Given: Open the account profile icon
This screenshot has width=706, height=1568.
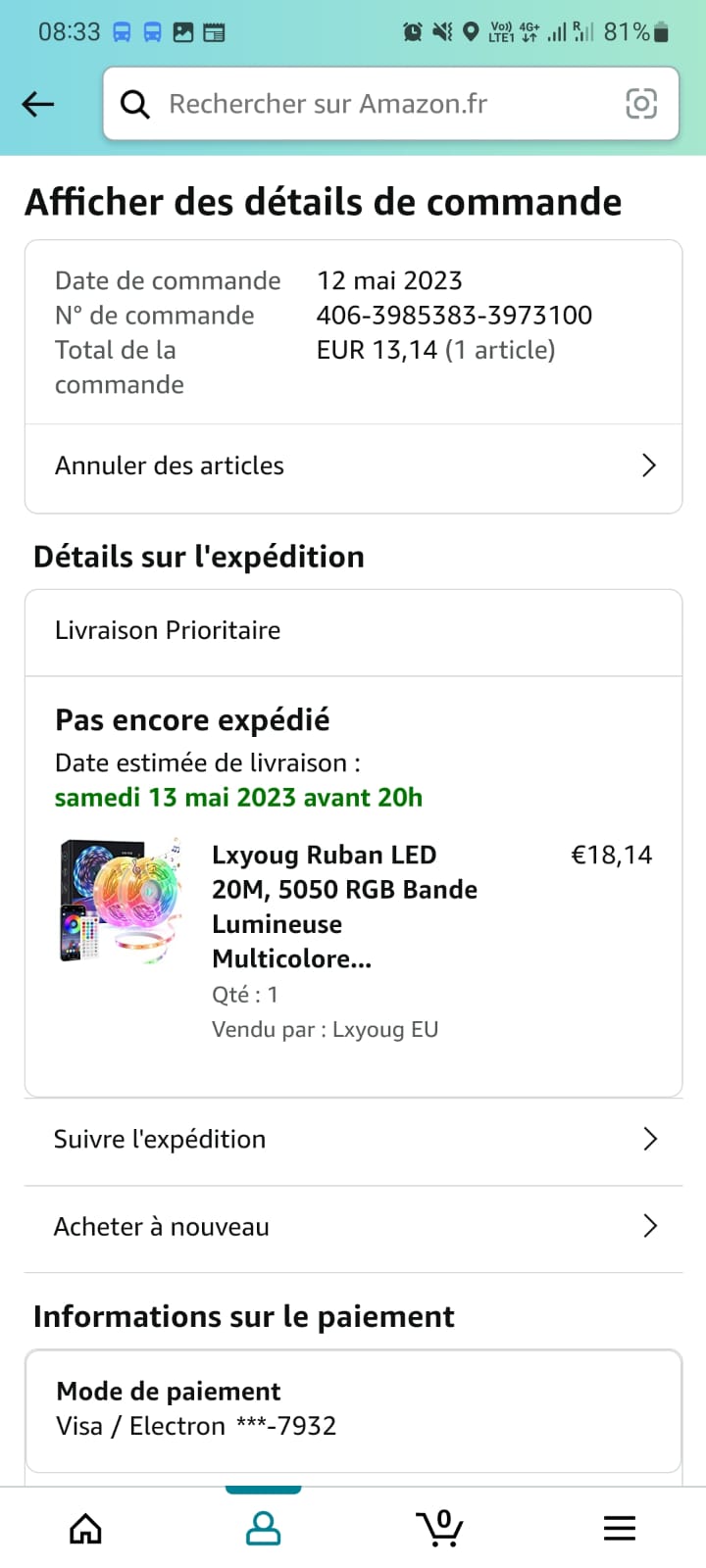Looking at the screenshot, I should (x=263, y=1528).
